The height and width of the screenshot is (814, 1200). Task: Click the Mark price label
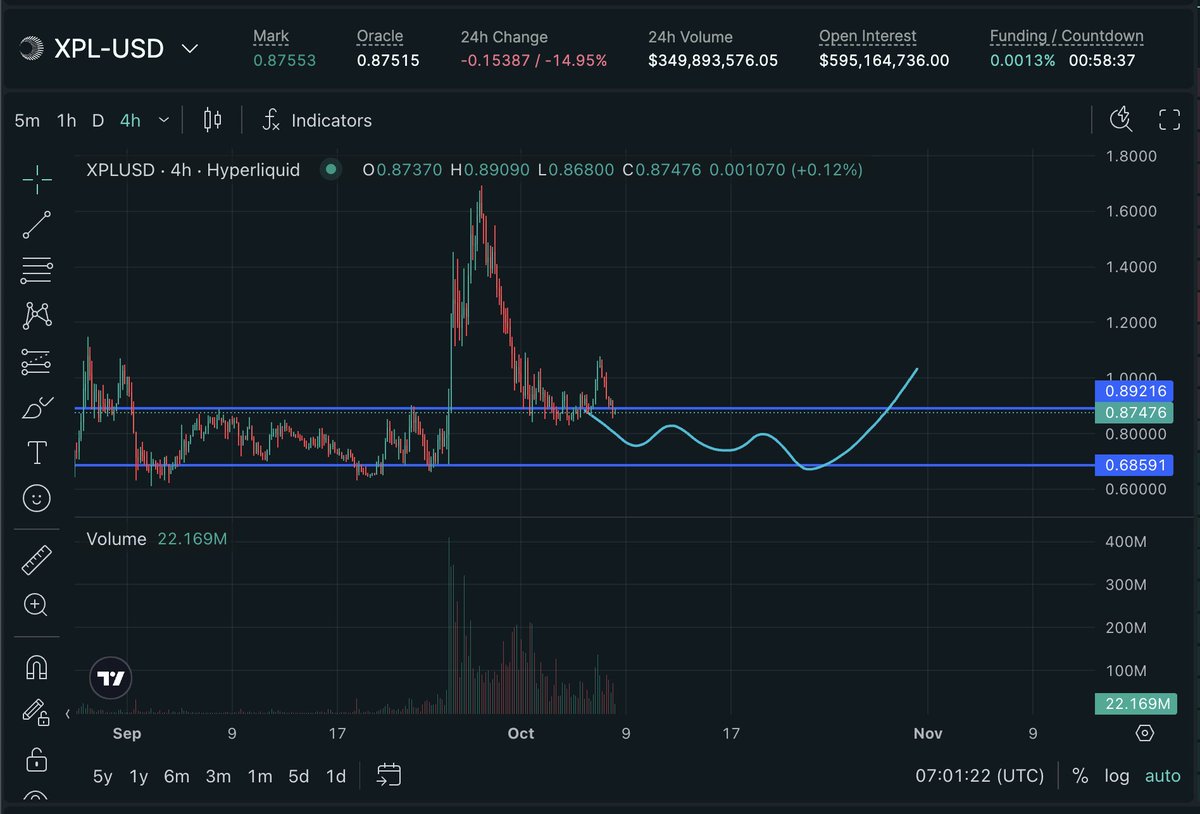(x=271, y=36)
